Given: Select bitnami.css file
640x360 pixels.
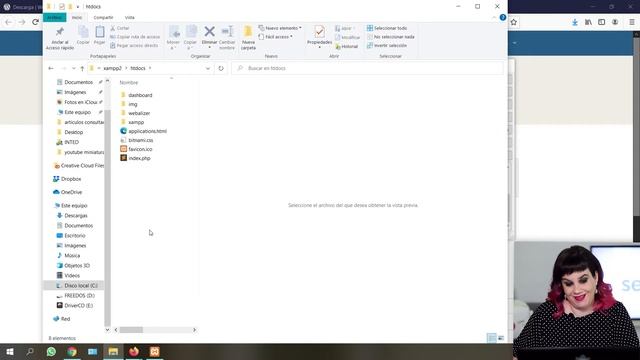Looking at the screenshot, I should tap(137, 140).
